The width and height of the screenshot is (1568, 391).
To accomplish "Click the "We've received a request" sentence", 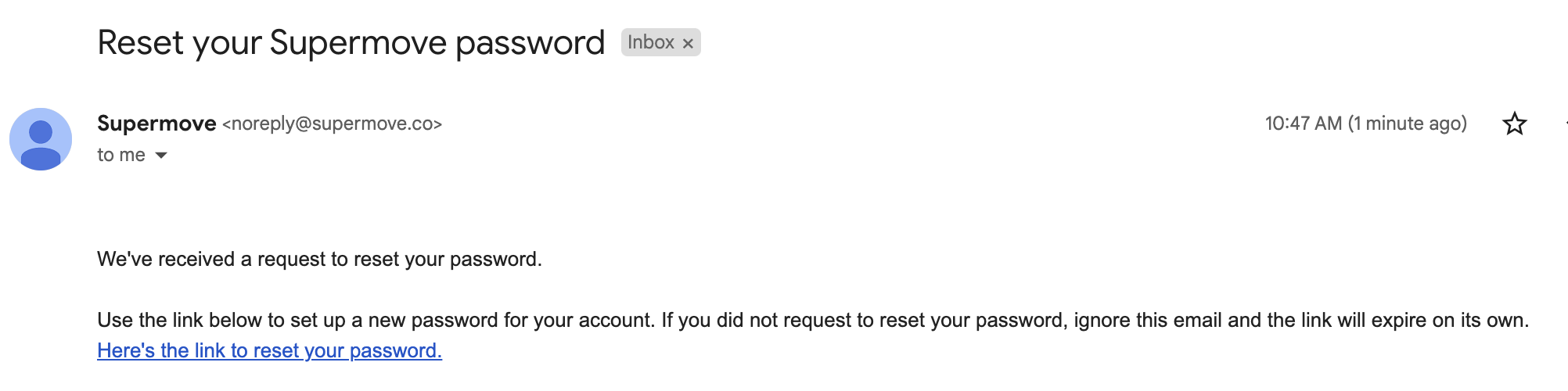I will [x=319, y=259].
